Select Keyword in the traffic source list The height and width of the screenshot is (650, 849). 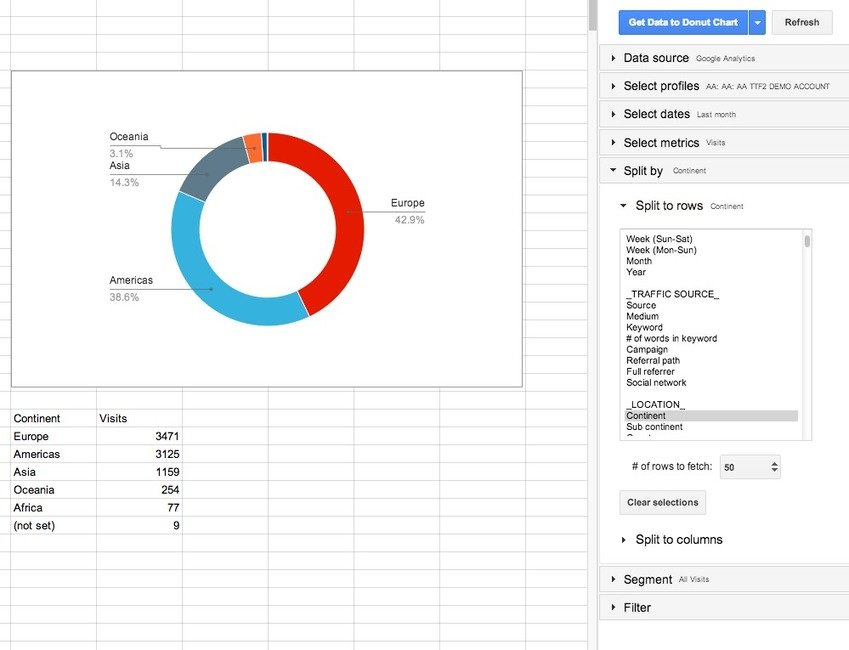point(644,327)
